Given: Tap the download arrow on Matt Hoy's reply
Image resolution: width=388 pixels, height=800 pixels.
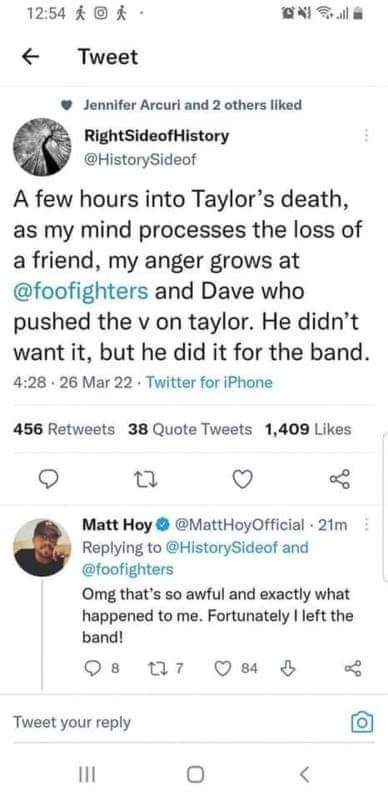Looking at the screenshot, I should 287,668.
